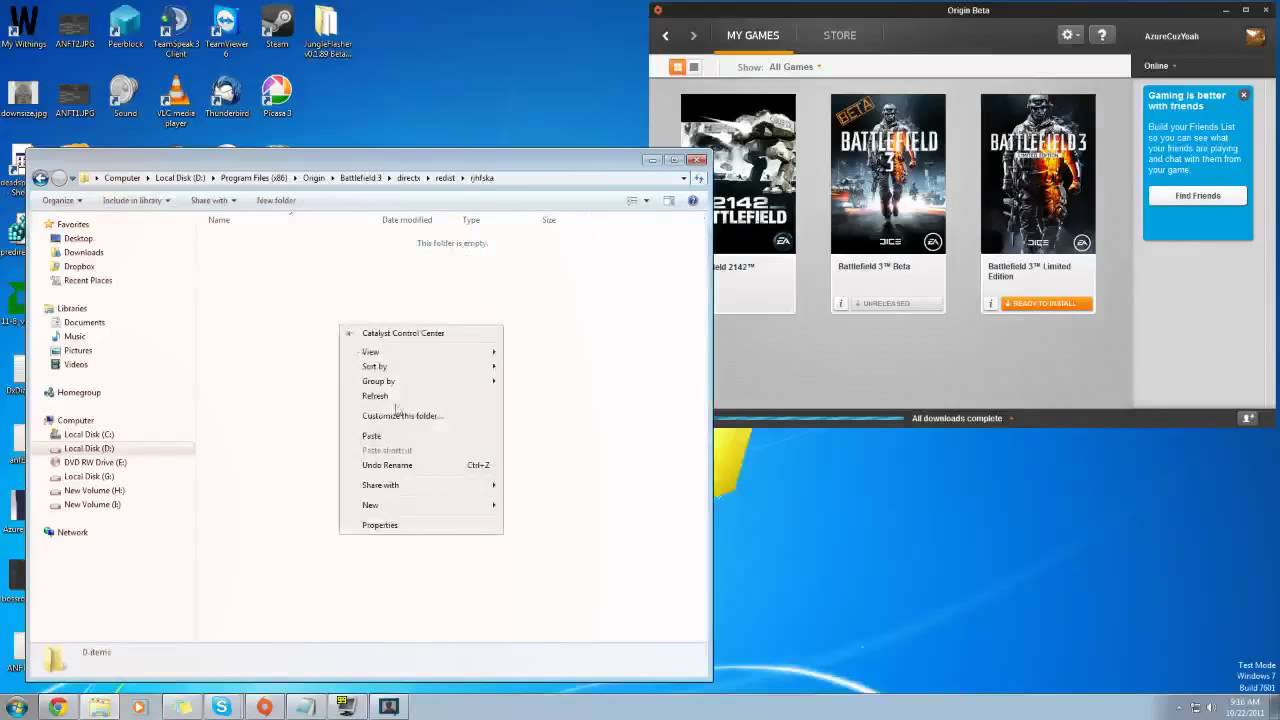Open Skype from the taskbar

tap(222, 707)
